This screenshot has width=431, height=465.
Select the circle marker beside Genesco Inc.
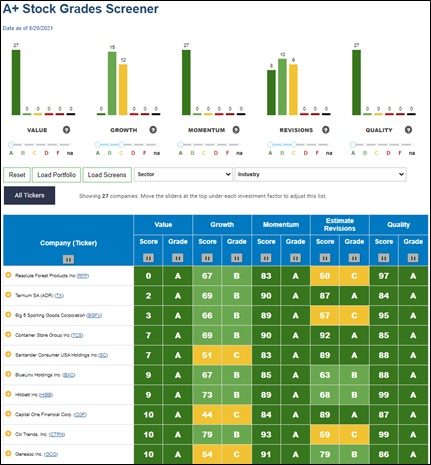click(8, 453)
